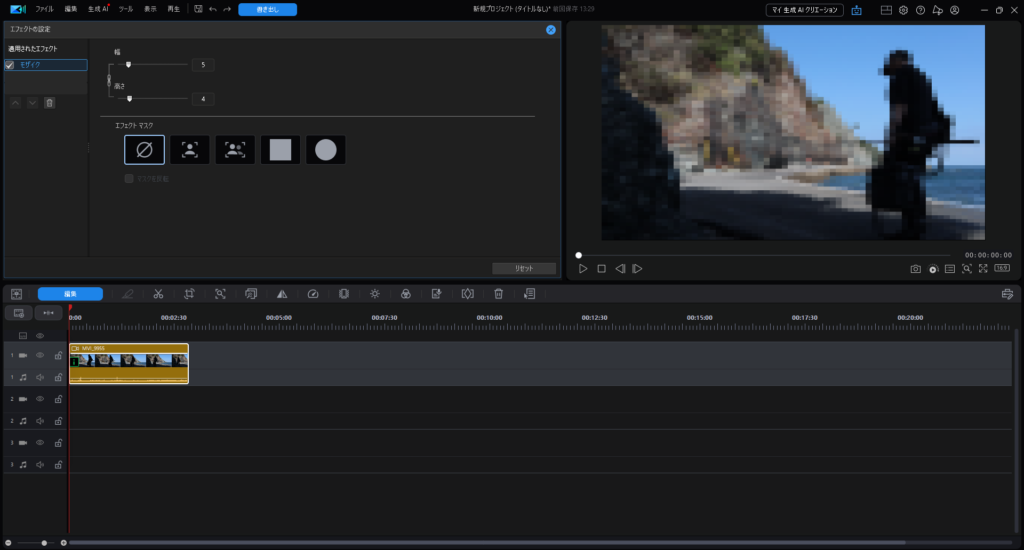This screenshot has height=550, width=1024.
Task: Click the 幅 width slider handle
Action: [128, 65]
